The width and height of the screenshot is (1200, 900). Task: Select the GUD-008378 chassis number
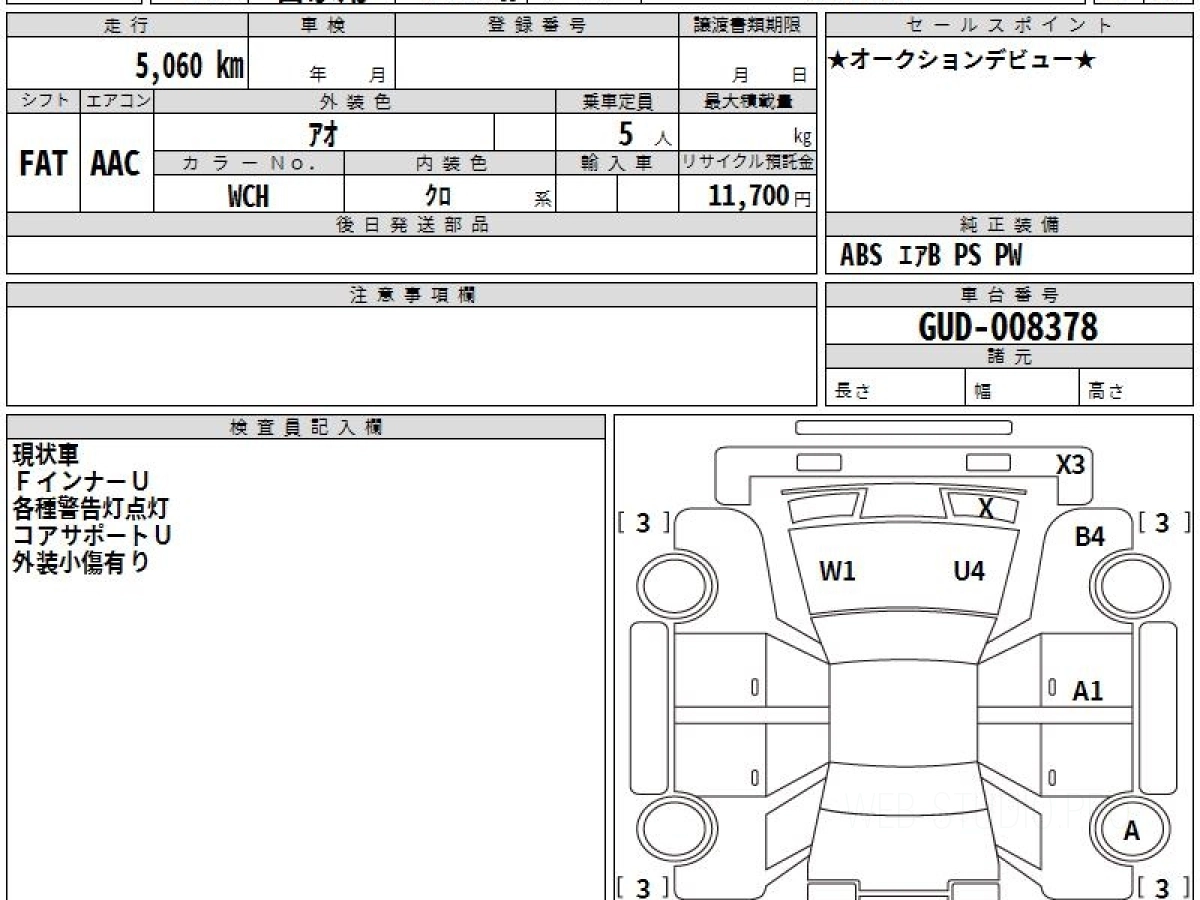click(1008, 327)
